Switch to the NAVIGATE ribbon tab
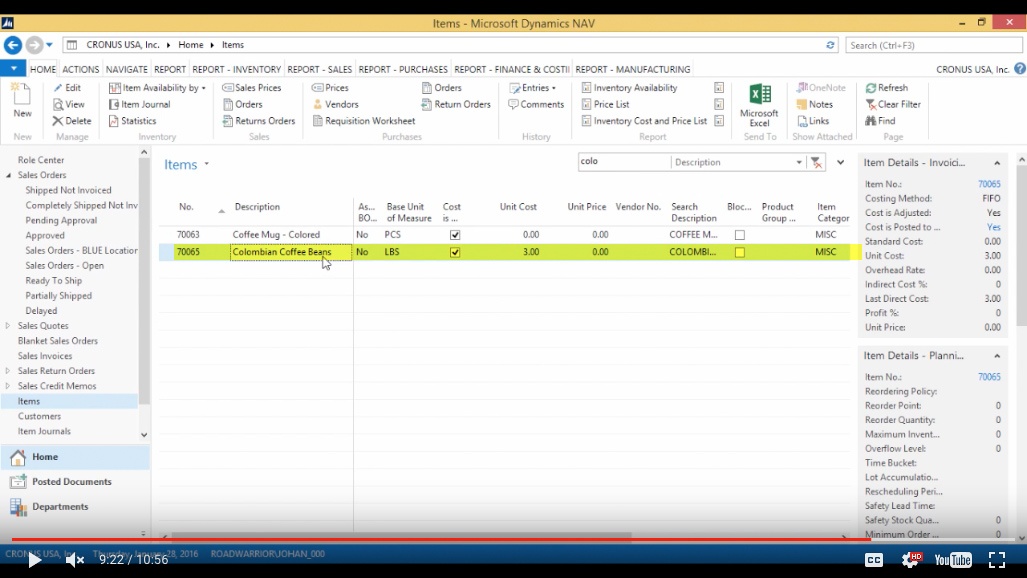 click(126, 69)
